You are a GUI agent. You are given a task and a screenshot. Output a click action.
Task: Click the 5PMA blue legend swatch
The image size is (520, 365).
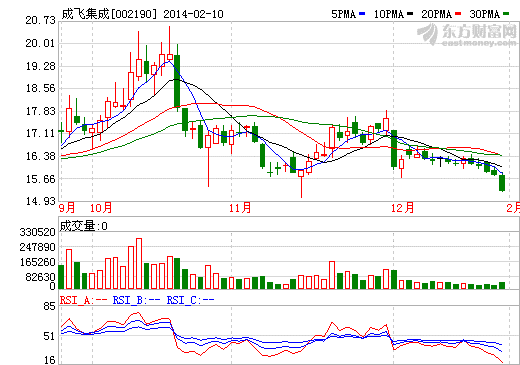362,14
